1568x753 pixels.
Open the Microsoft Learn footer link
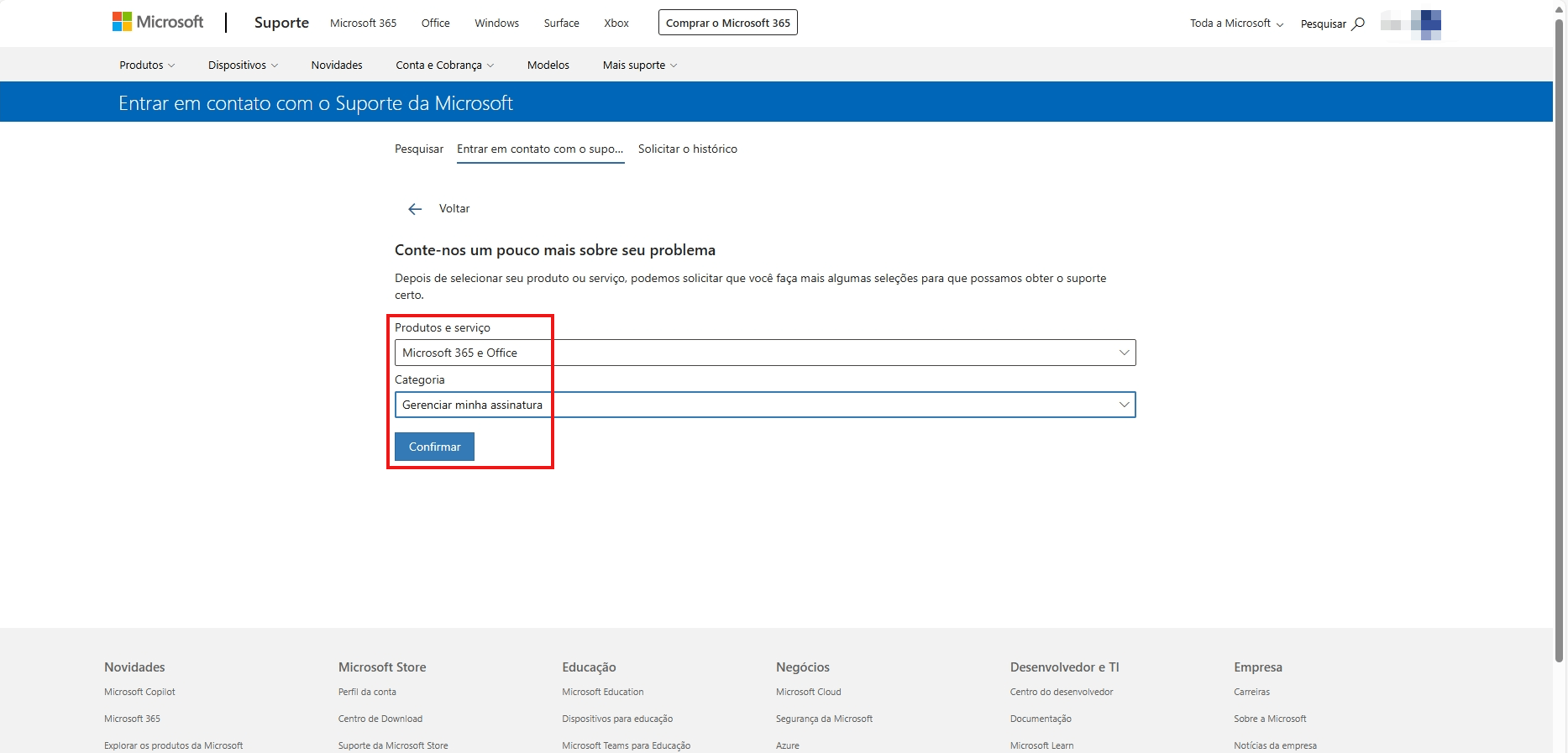pos(1041,745)
